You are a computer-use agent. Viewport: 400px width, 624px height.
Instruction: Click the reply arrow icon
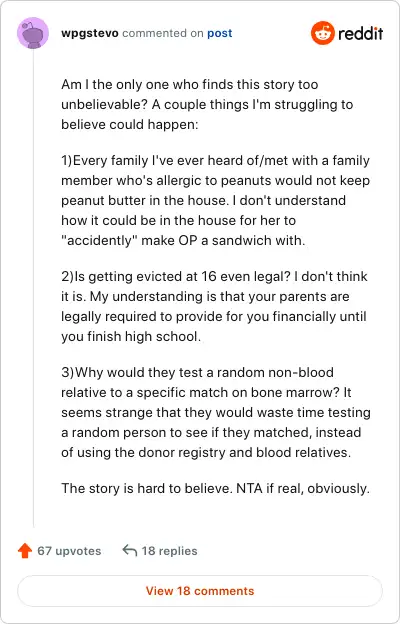(130, 551)
